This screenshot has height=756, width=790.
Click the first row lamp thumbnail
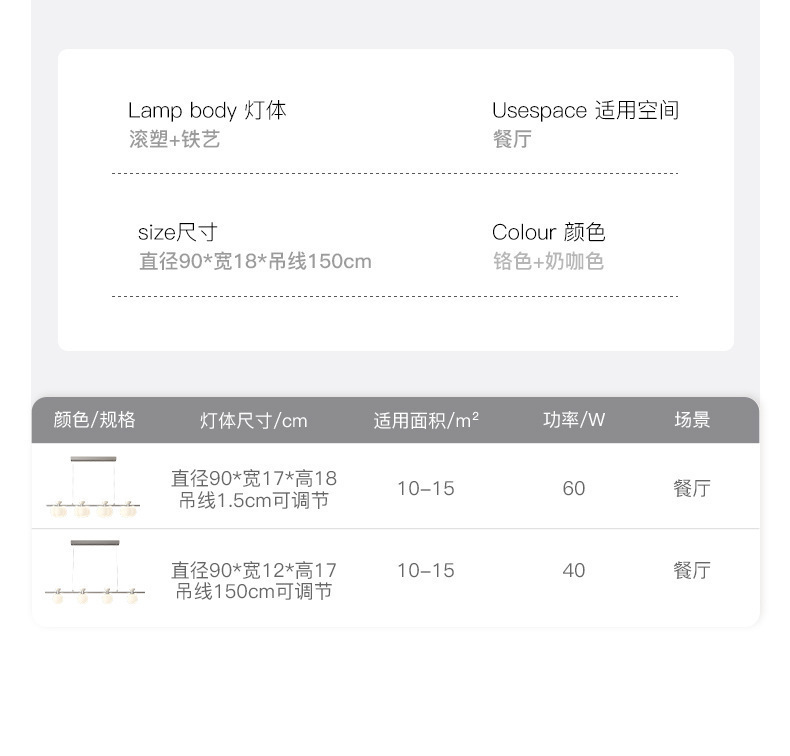tap(93, 487)
